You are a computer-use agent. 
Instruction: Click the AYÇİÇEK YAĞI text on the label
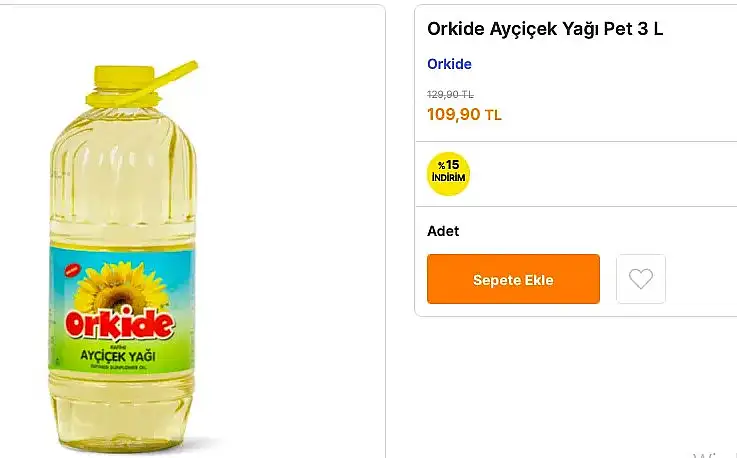coord(118,355)
